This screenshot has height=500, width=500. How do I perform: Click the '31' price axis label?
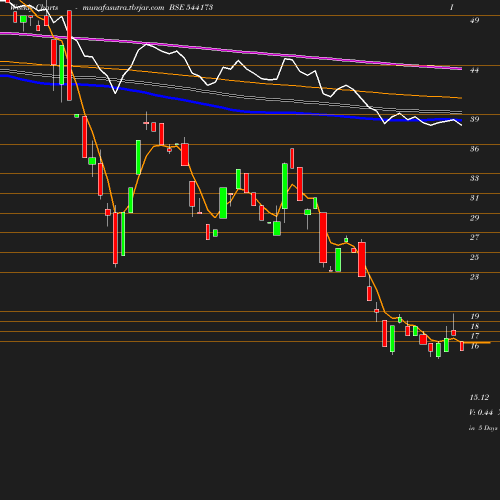474,198
